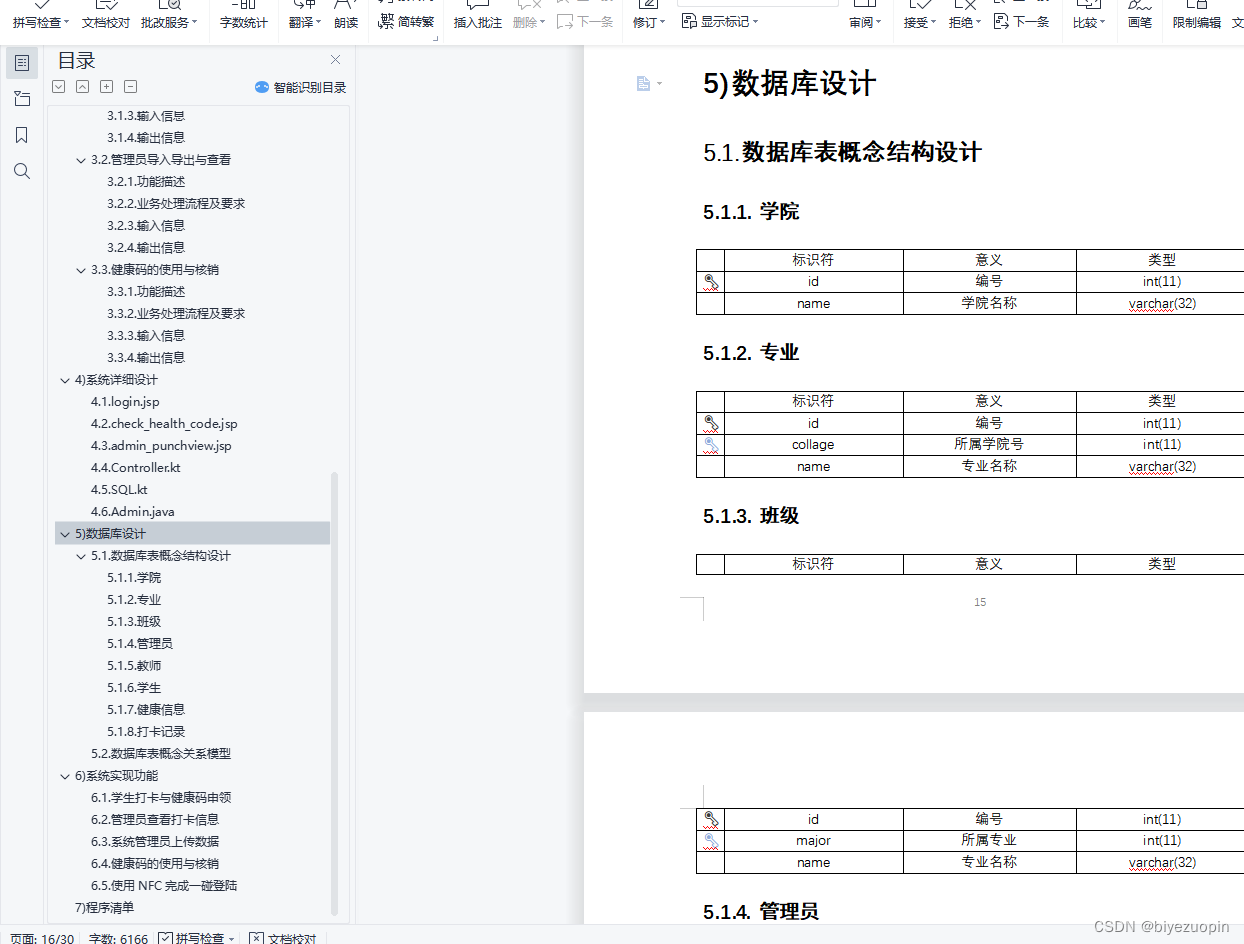Open the 拒绝 dropdown
1244x944 pixels.
[x=965, y=22]
